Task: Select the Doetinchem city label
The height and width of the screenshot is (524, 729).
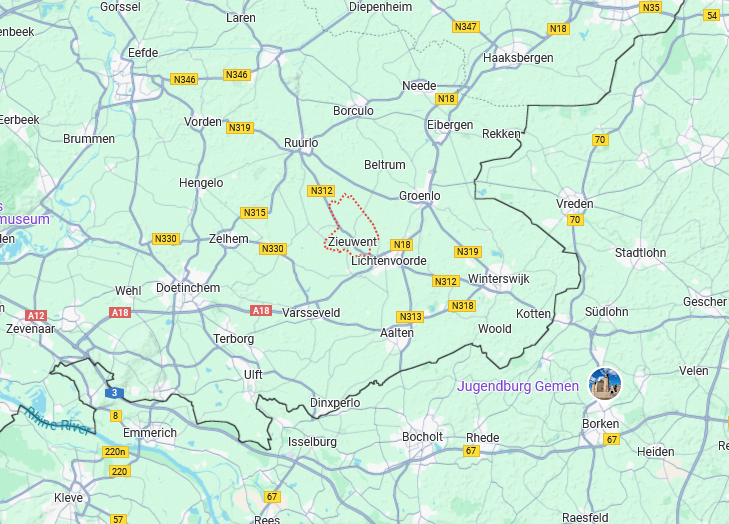Action: 188,288
